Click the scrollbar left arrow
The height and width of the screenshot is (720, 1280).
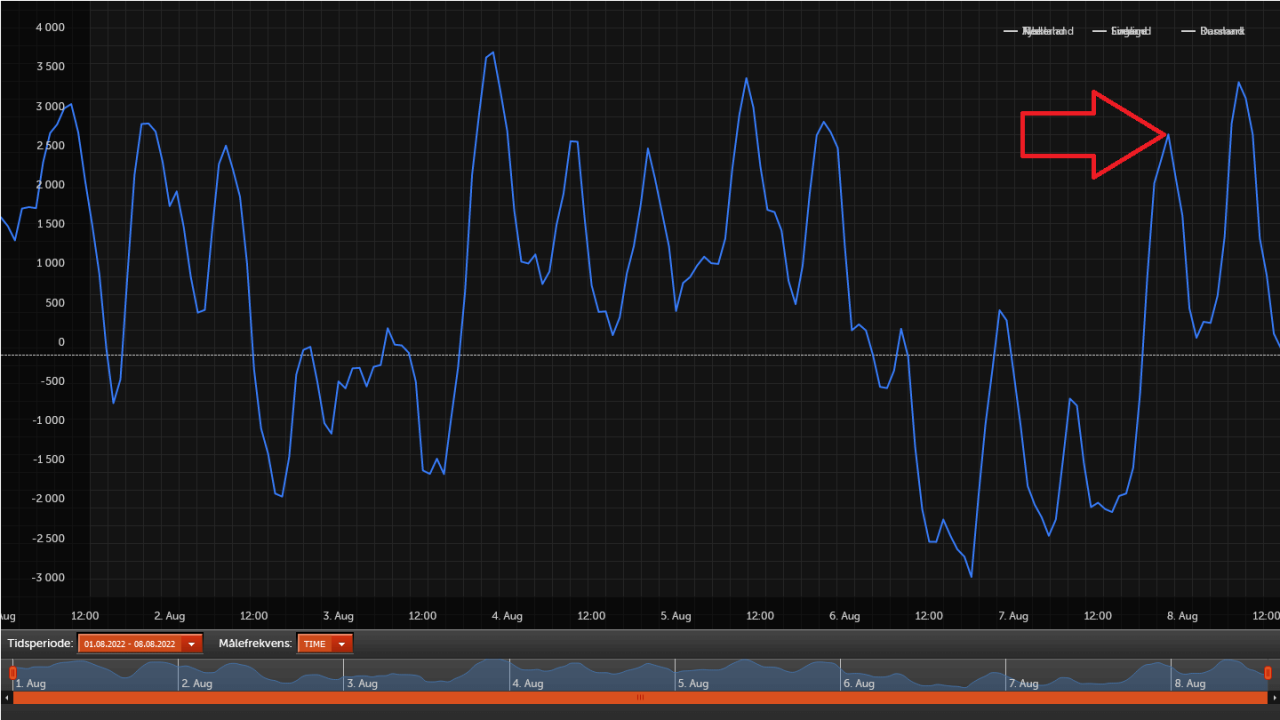(x=6, y=697)
